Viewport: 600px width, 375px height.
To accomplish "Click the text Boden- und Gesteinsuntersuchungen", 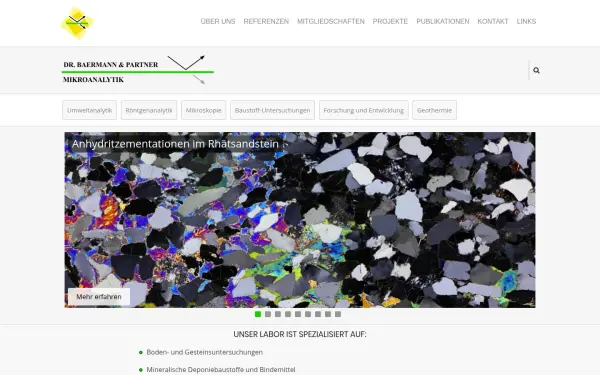I will tap(205, 352).
